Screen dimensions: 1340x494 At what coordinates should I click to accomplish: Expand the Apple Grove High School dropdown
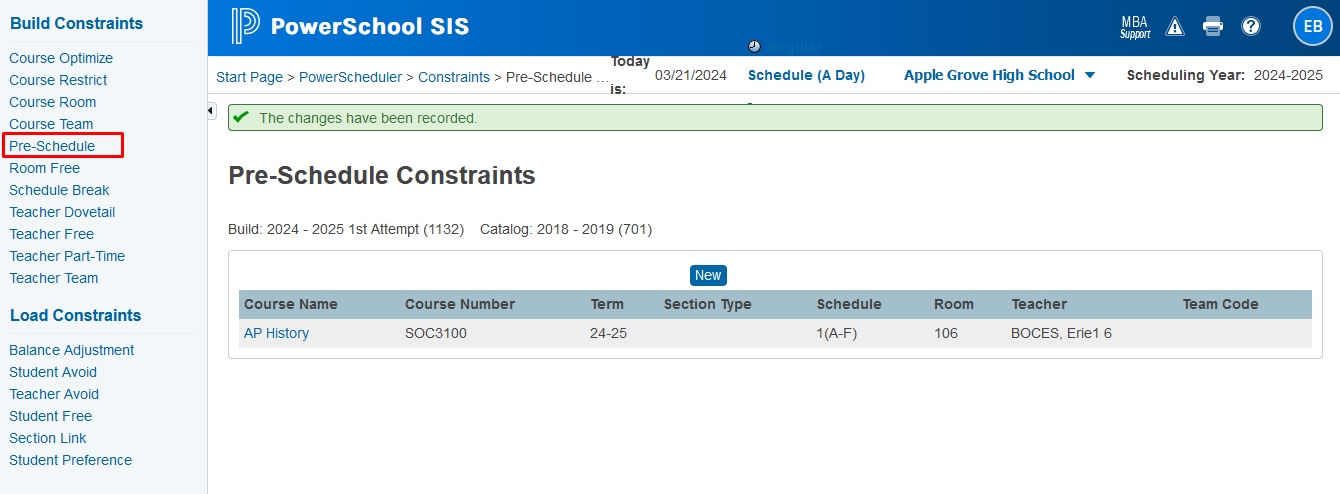(999, 75)
